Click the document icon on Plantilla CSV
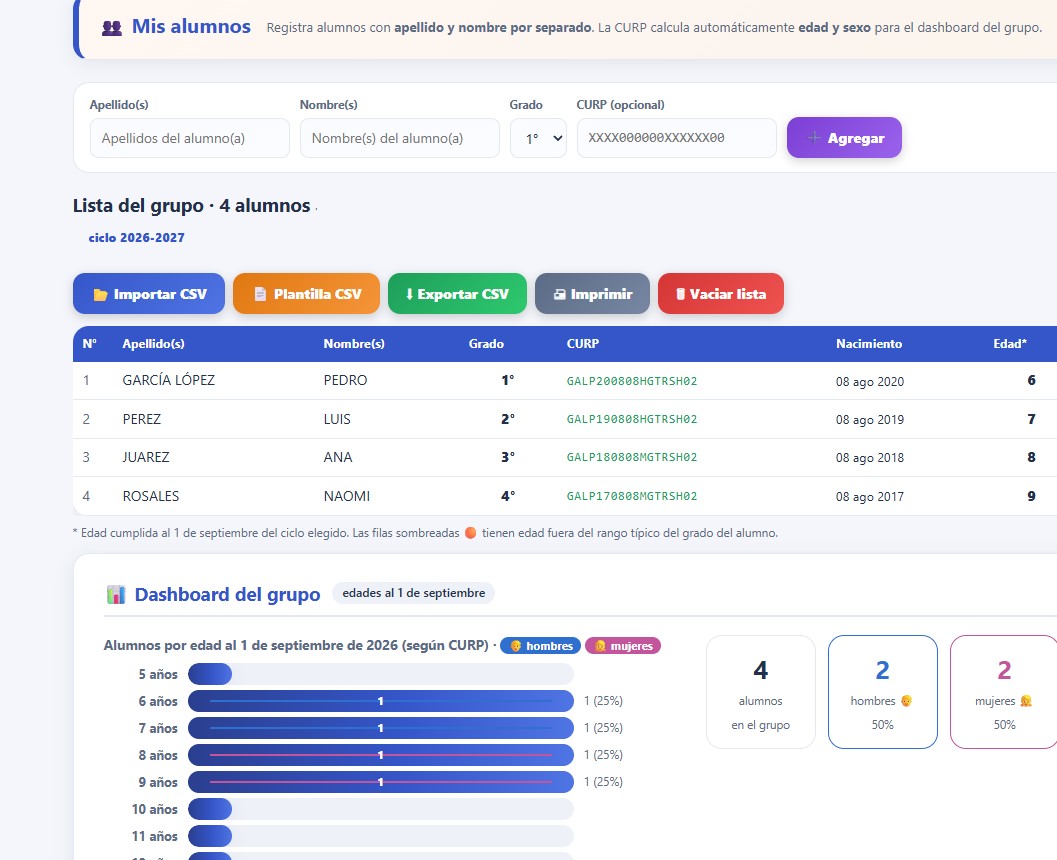1057x860 pixels. pos(260,294)
